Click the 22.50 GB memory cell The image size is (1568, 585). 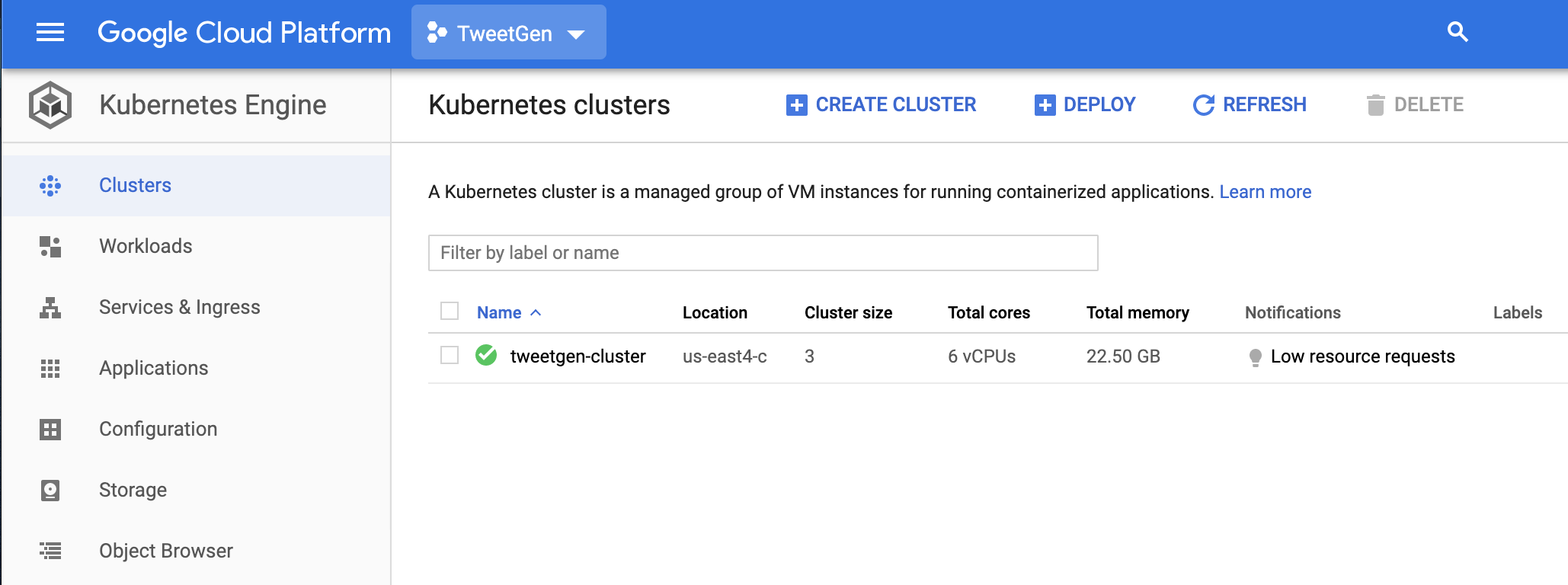click(x=1123, y=356)
